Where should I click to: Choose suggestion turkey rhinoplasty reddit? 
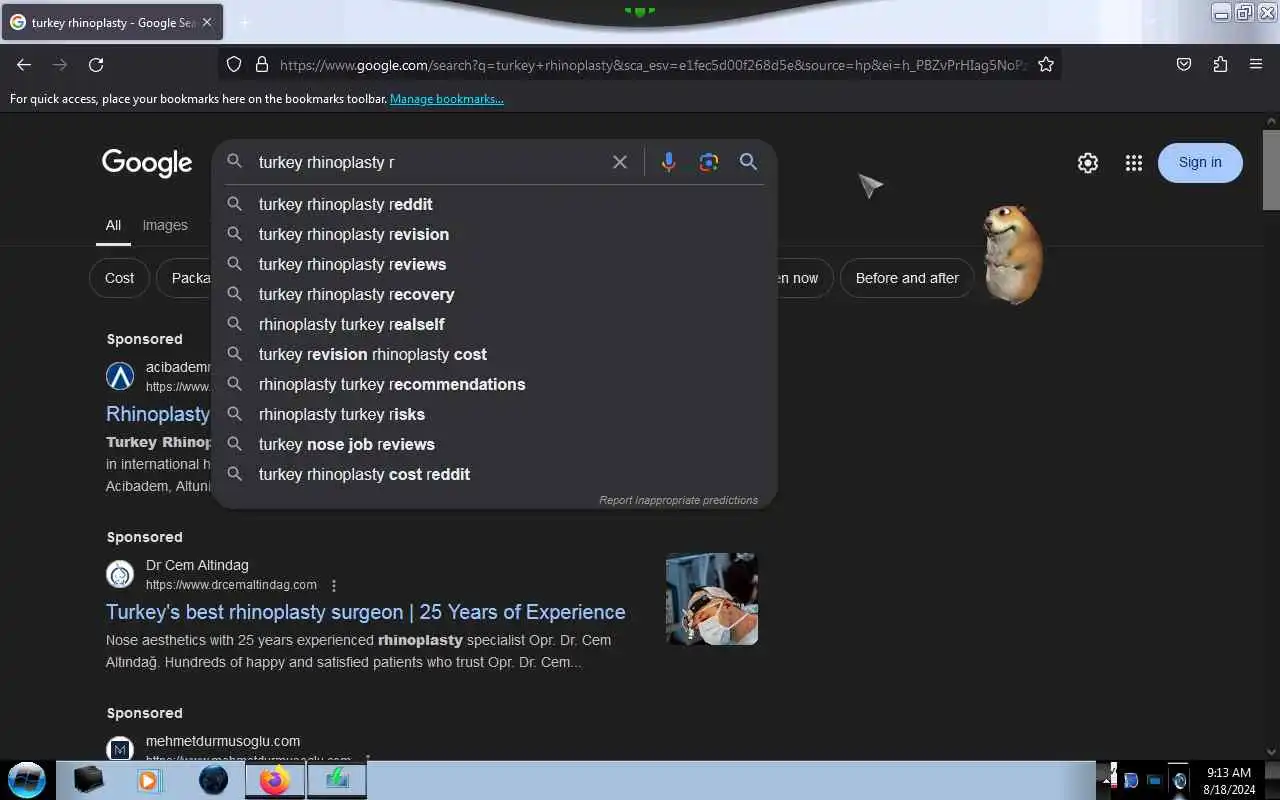[x=495, y=204]
